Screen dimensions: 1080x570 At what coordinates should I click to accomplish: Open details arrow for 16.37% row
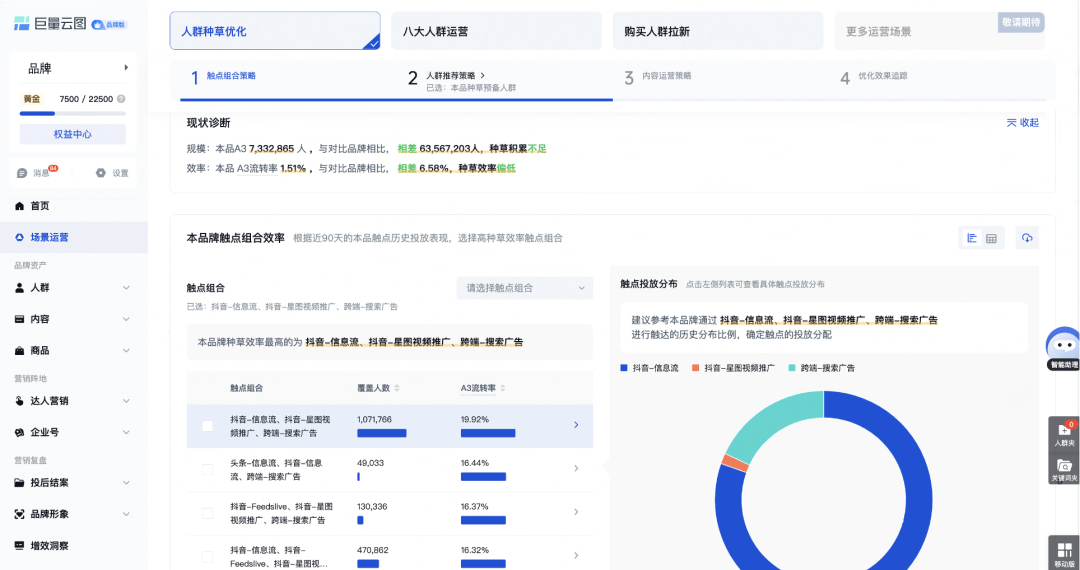(577, 511)
